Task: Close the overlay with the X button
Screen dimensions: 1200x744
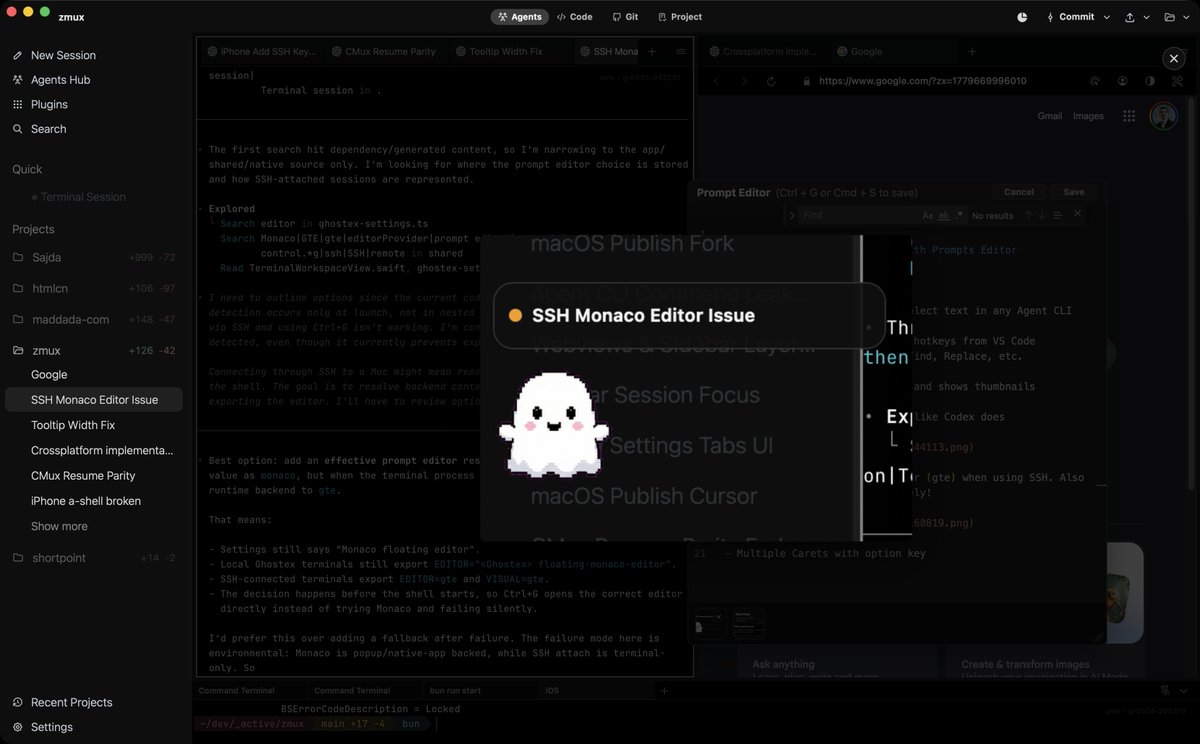Action: 1174,59
